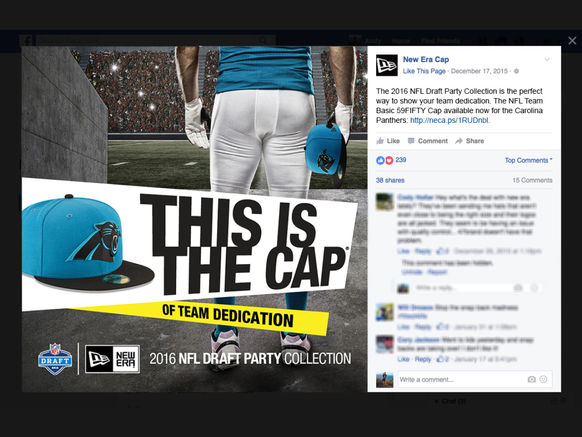Image resolution: width=582 pixels, height=437 pixels.
Task: Click in the Write a comment field
Action: 460,379
